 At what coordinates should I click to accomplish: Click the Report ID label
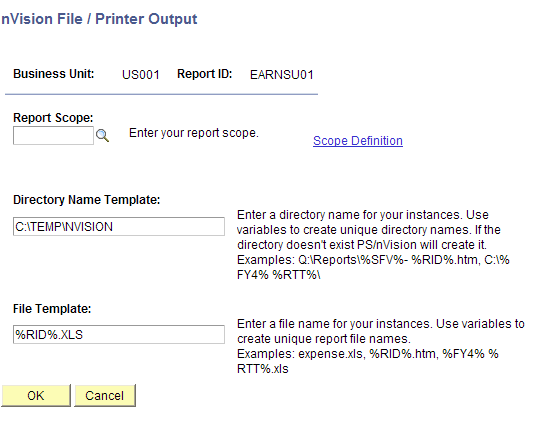[x=204, y=74]
